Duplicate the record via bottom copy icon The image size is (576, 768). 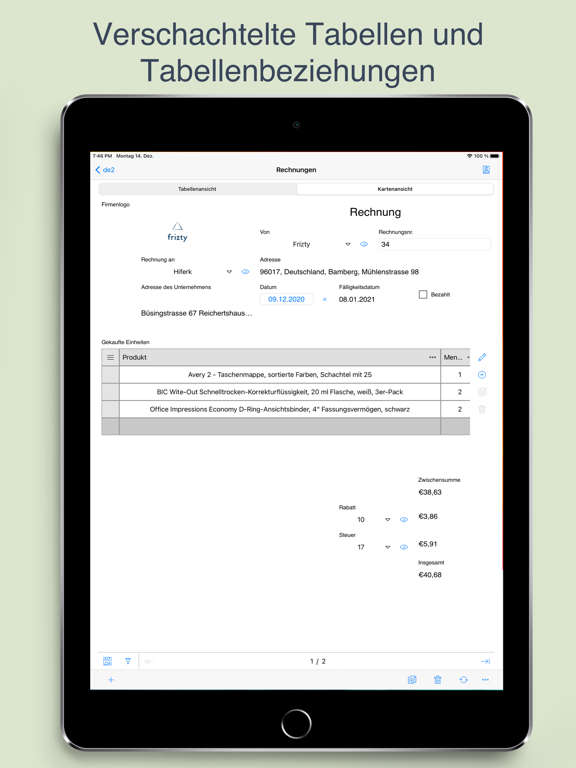tap(412, 680)
